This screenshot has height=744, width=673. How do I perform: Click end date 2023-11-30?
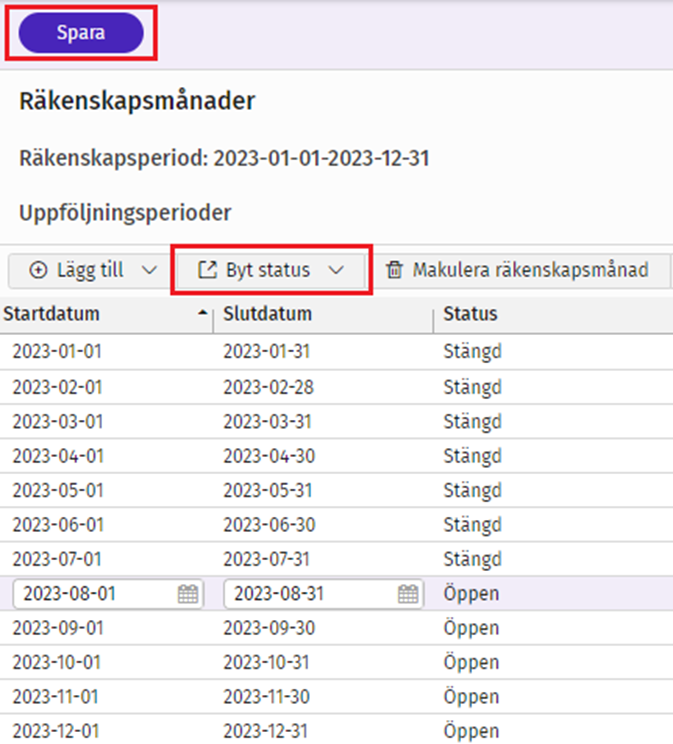point(267,697)
